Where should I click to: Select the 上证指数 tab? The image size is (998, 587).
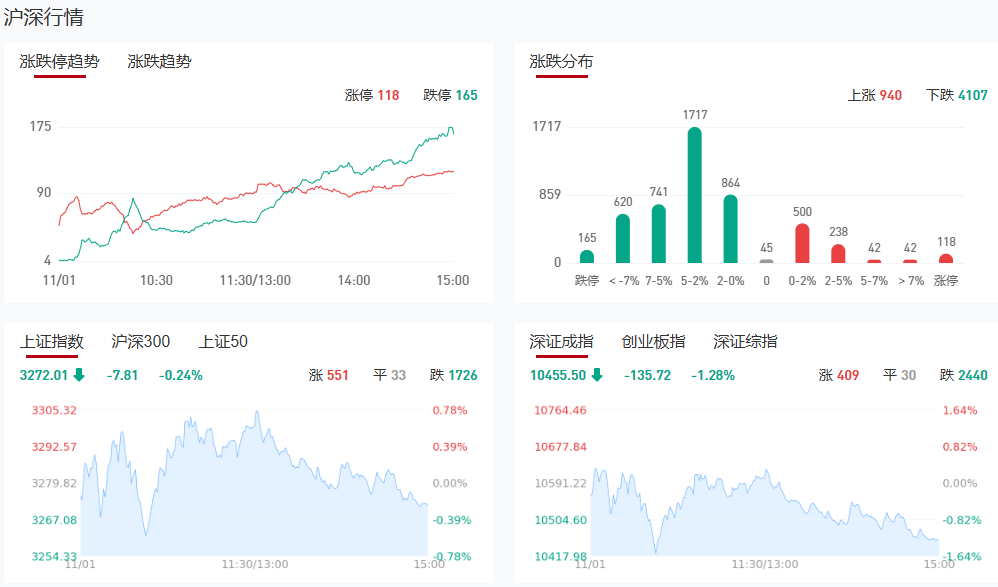pyautogui.click(x=51, y=342)
